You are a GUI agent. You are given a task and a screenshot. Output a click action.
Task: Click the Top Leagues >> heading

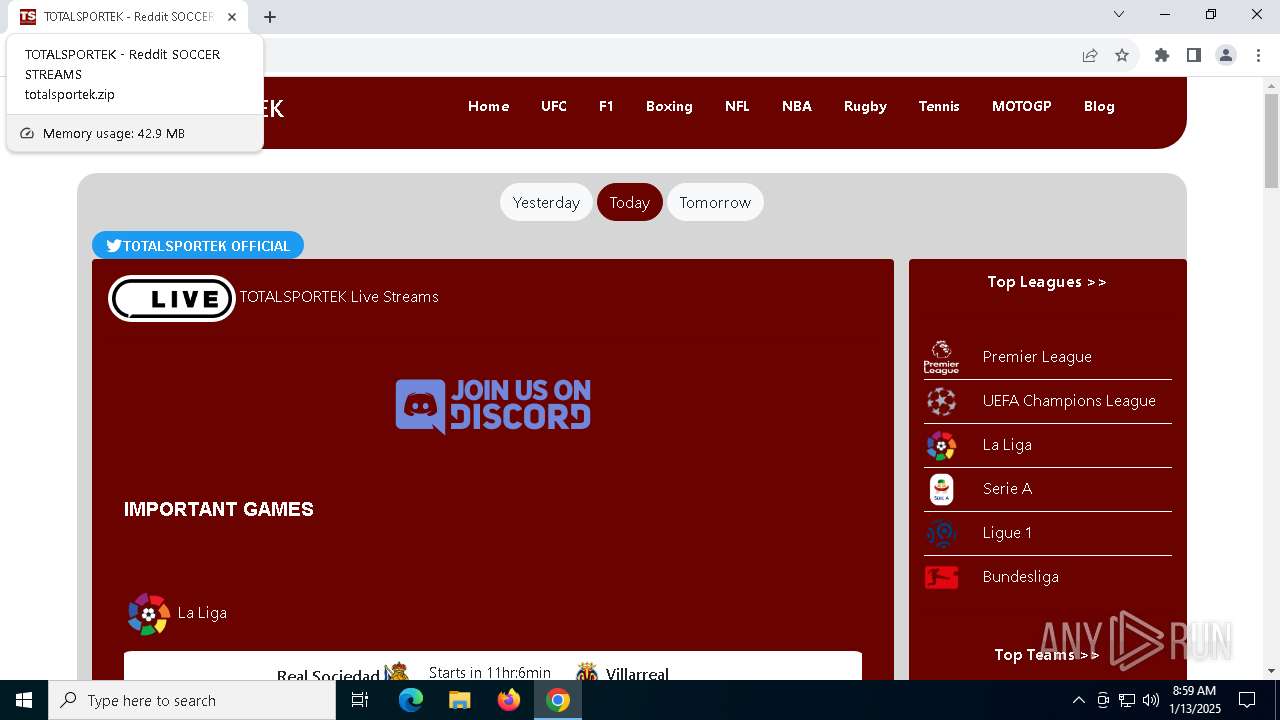click(1047, 282)
